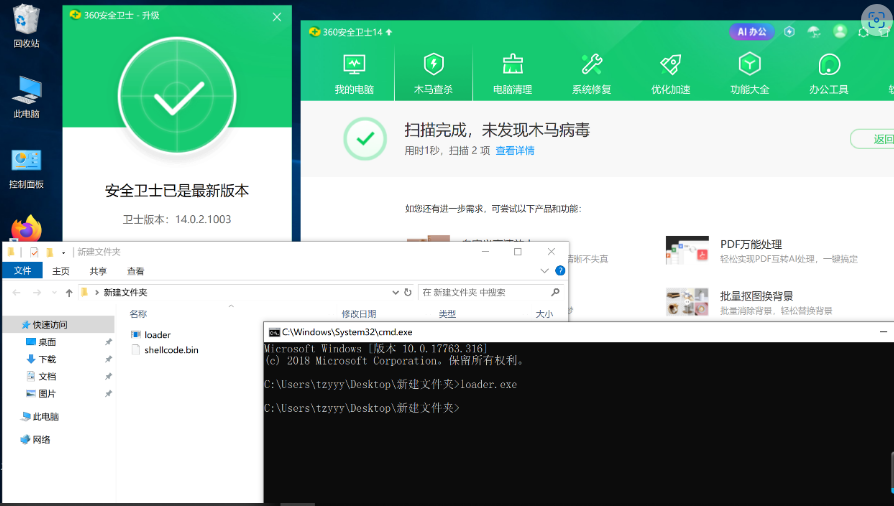
Task: Click the pin icon beside 桌面
Action: click(x=108, y=342)
